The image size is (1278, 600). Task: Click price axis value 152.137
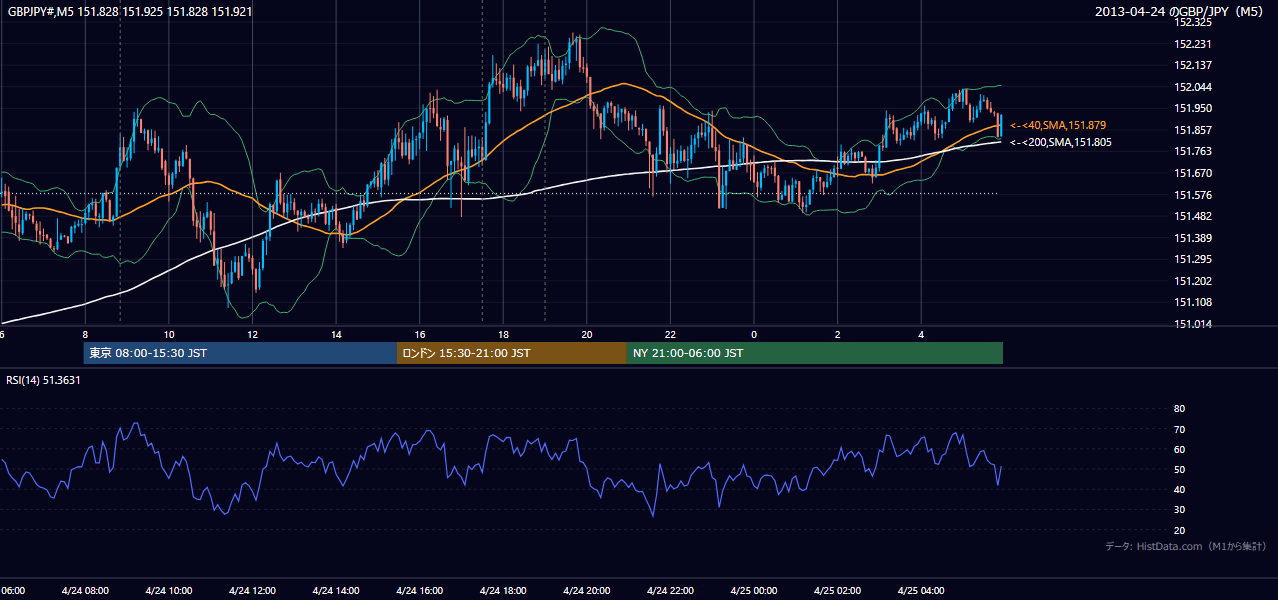point(1193,65)
